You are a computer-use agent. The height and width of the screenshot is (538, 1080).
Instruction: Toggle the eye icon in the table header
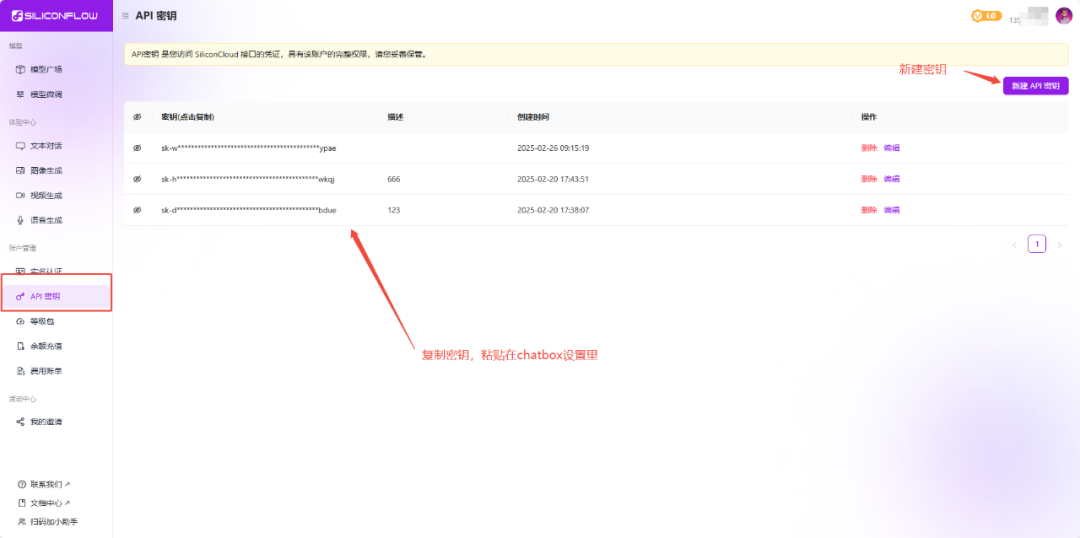click(137, 117)
